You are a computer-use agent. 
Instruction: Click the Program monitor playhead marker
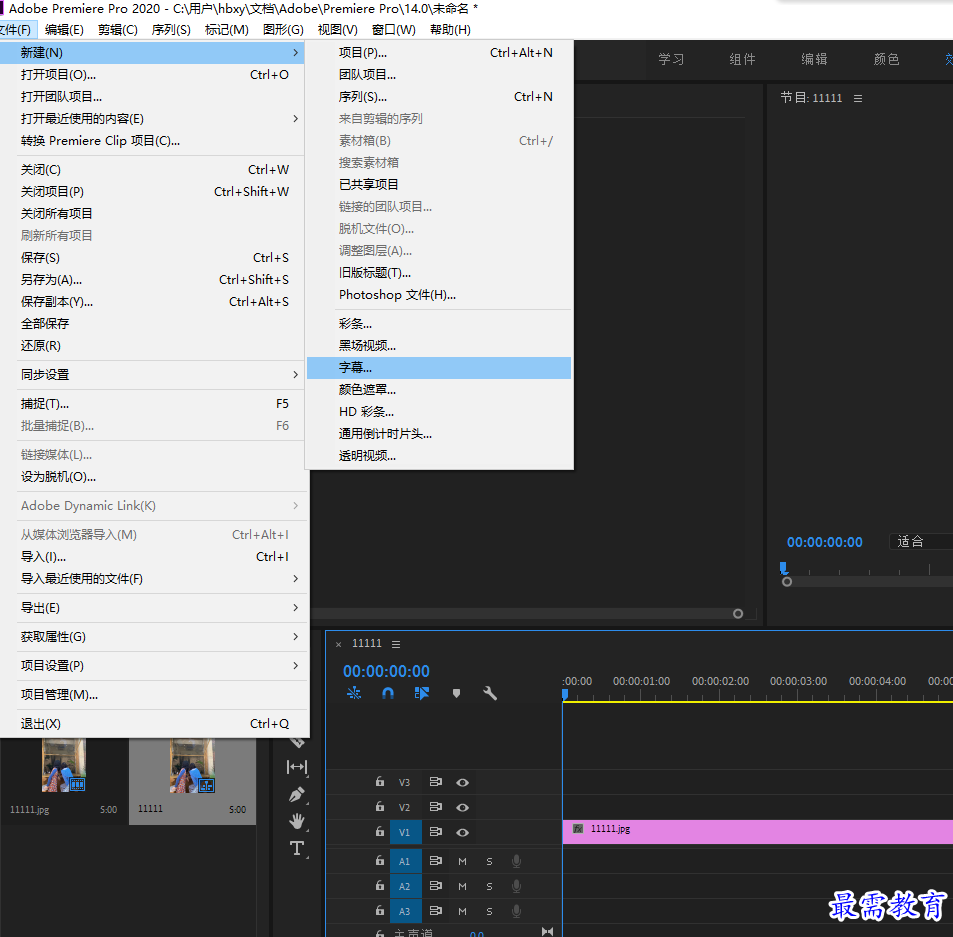click(783, 568)
